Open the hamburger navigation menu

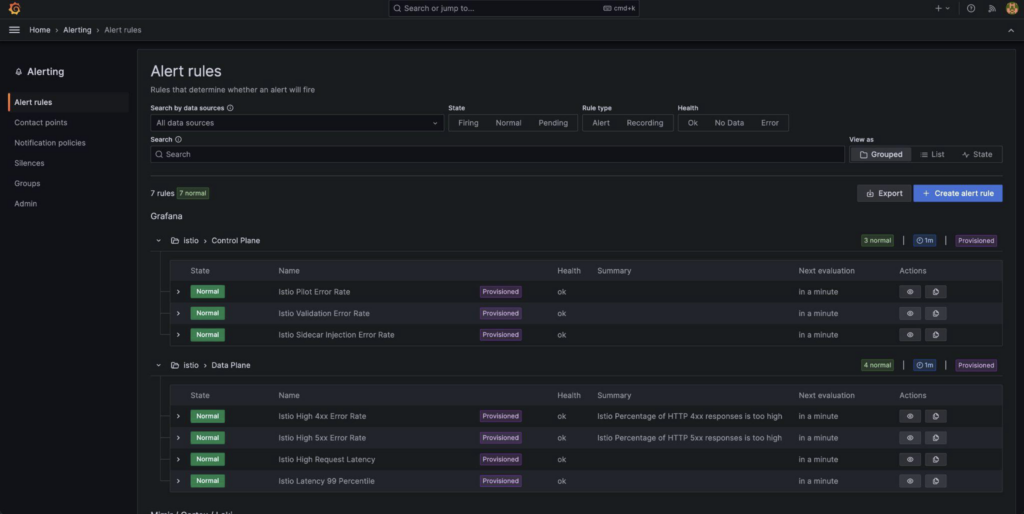point(14,30)
